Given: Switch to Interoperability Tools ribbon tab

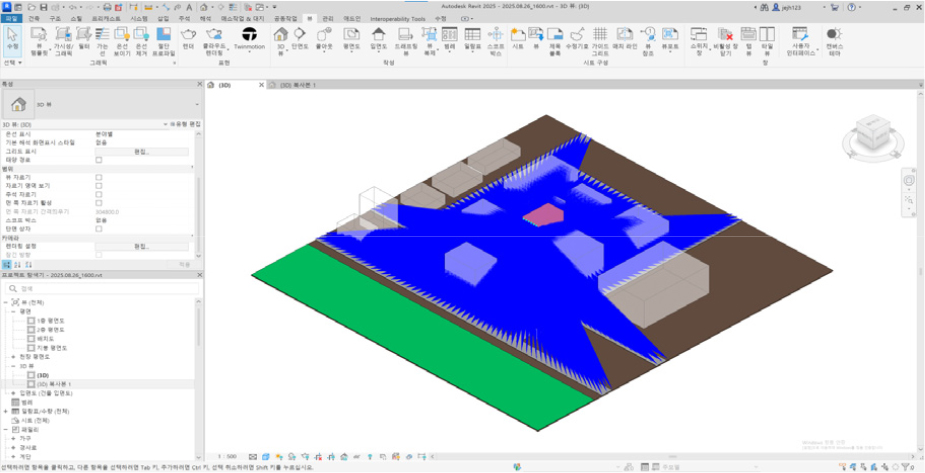Looking at the screenshot, I should coord(398,19).
